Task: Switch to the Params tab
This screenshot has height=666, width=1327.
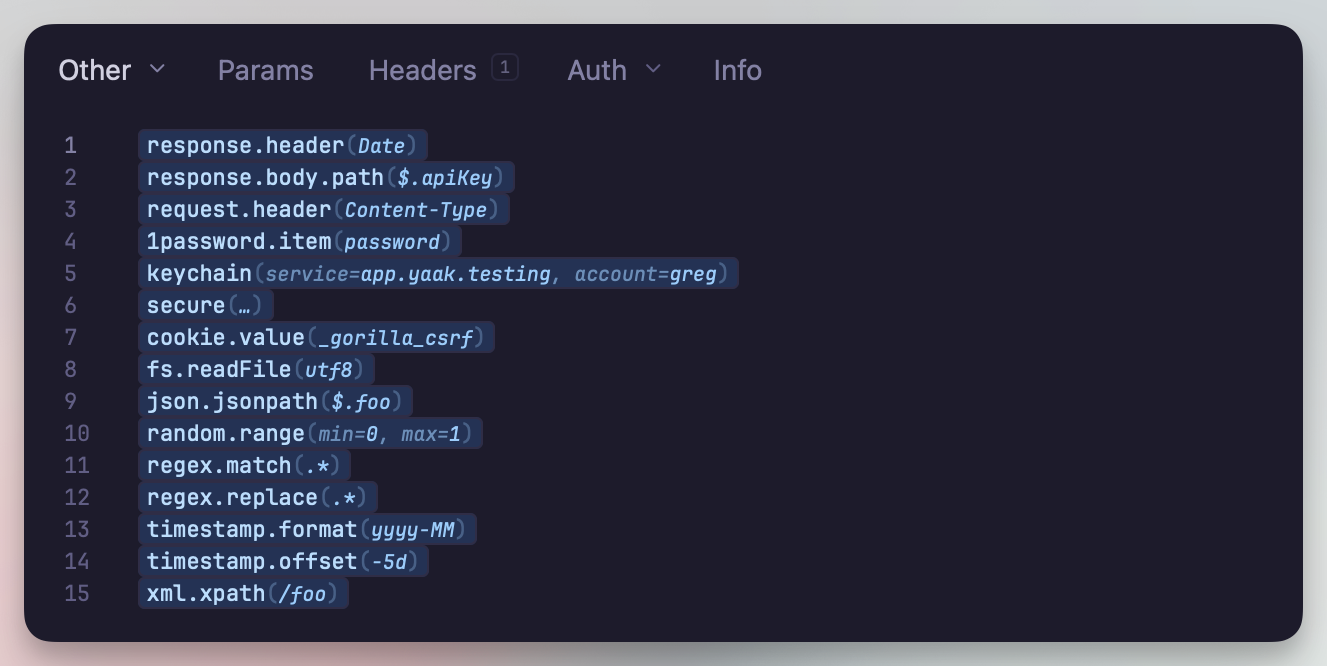Action: pyautogui.click(x=265, y=70)
